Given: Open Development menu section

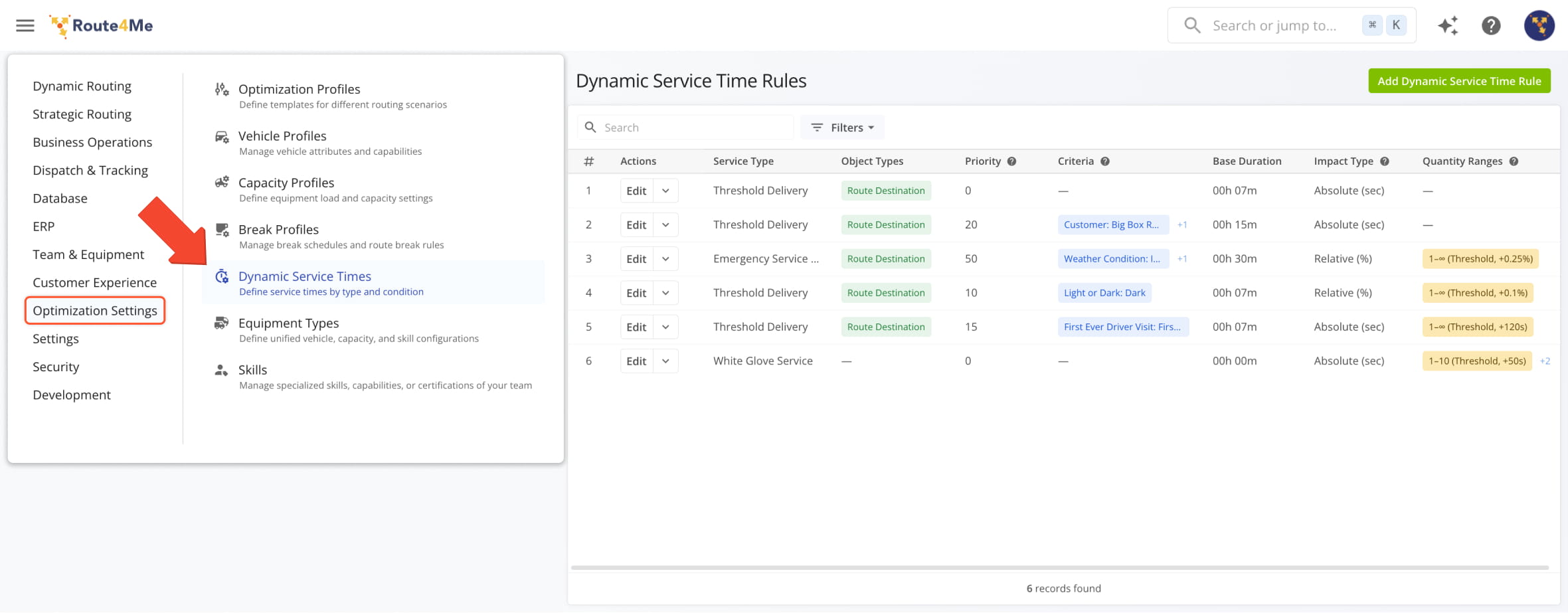Looking at the screenshot, I should tap(72, 395).
